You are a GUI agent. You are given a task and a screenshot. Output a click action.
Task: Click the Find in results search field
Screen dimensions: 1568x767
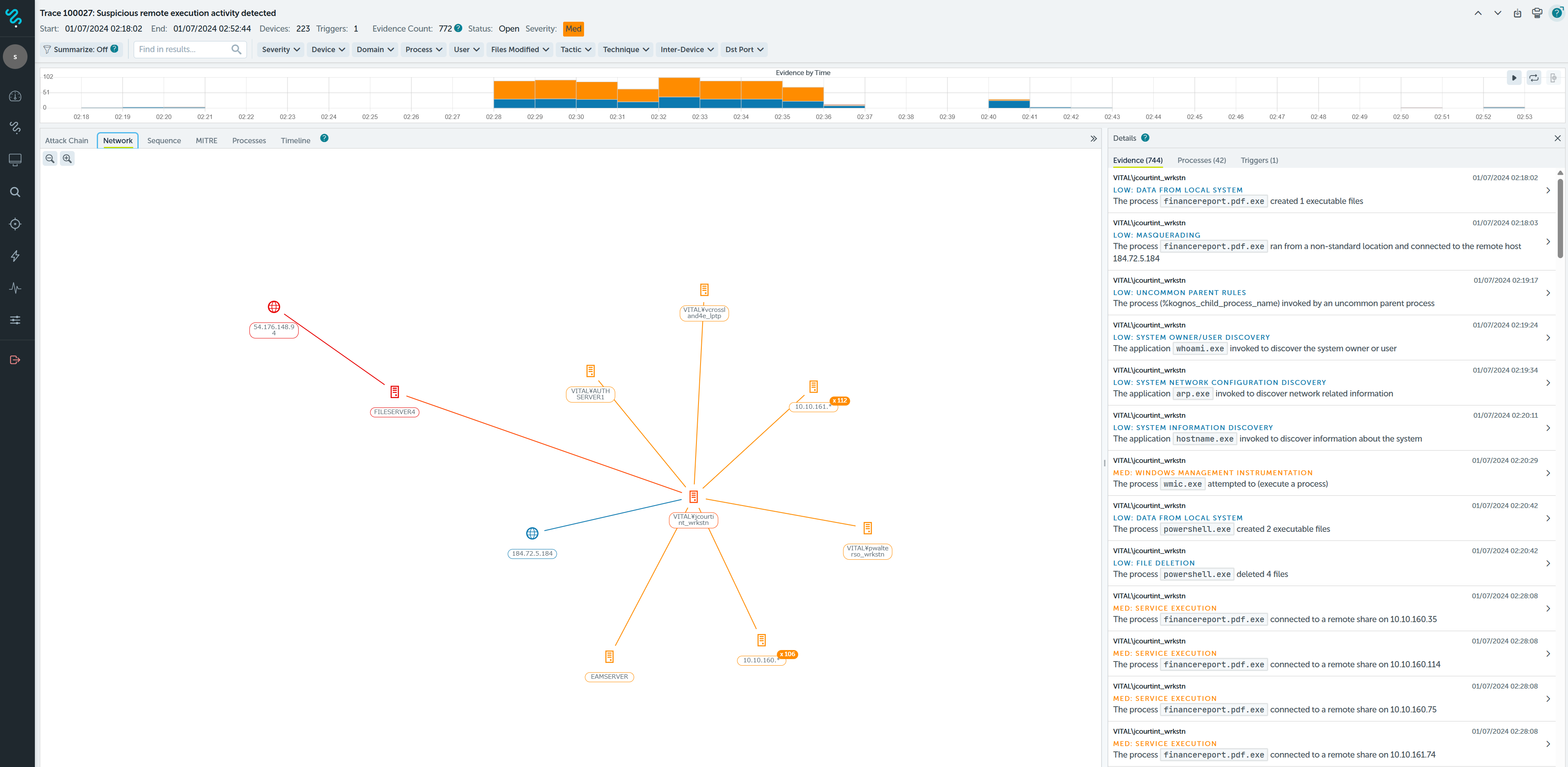pos(183,49)
